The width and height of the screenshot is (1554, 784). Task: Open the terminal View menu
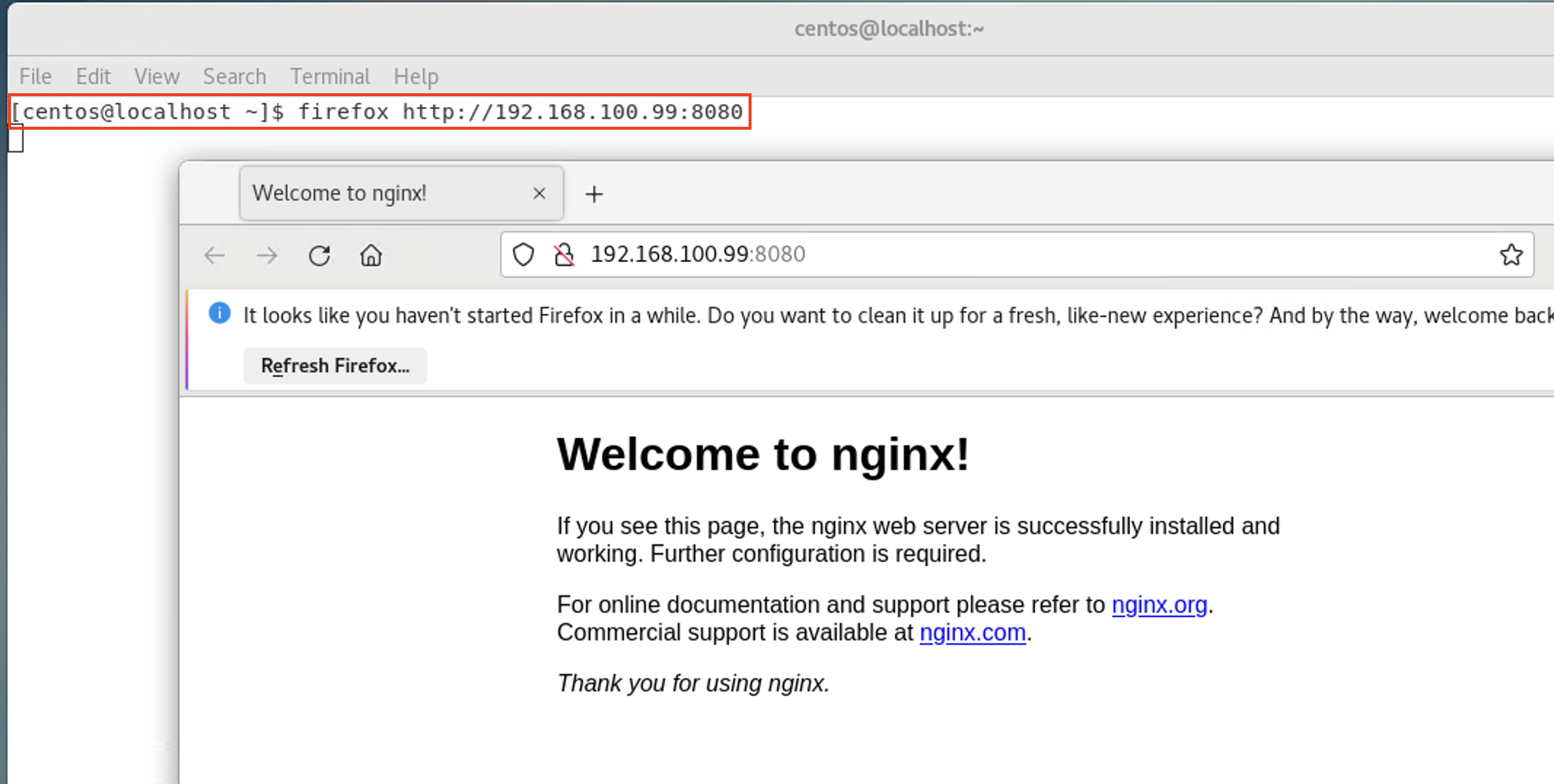point(157,77)
